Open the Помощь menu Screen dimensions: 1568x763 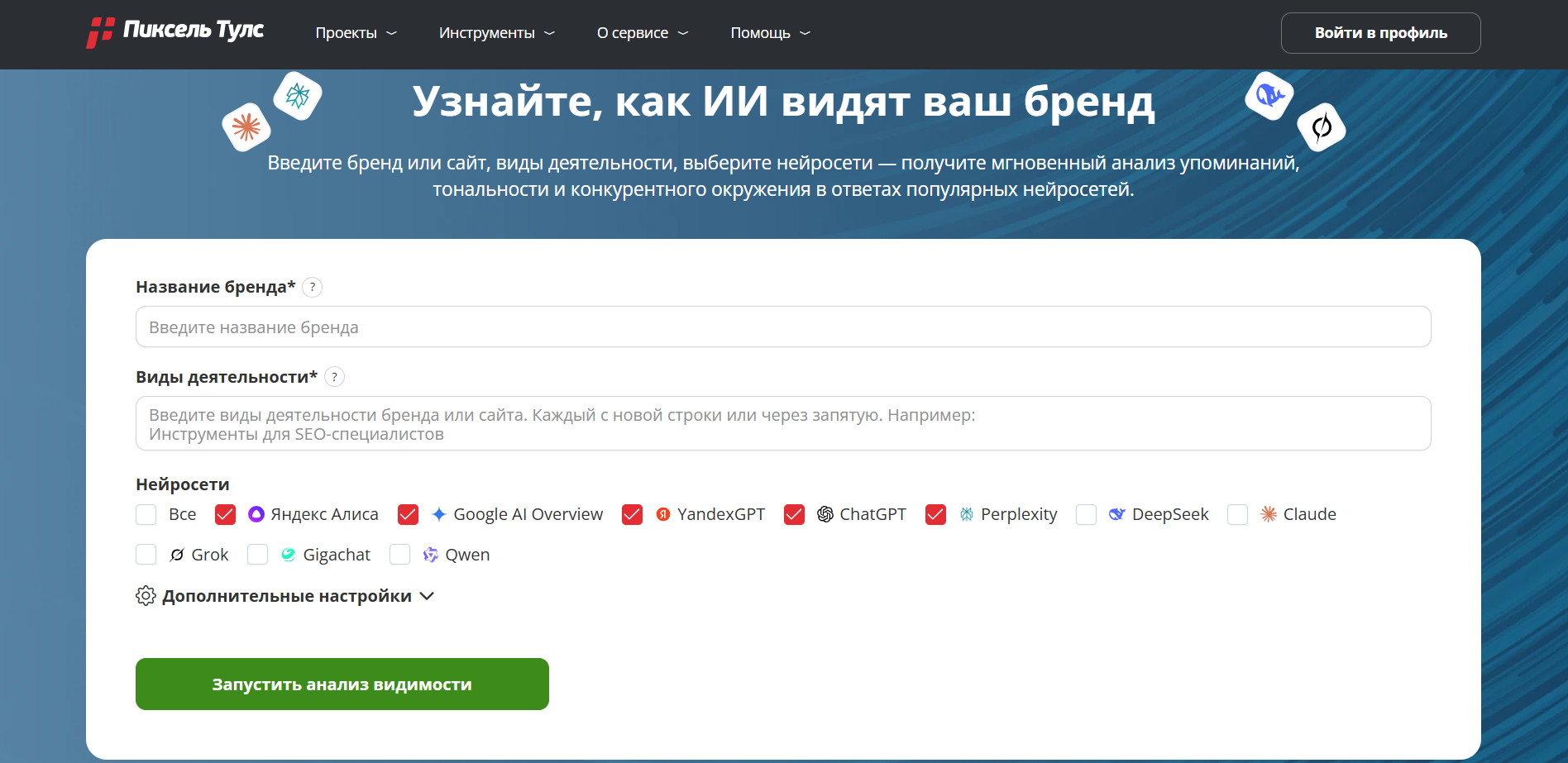(769, 33)
